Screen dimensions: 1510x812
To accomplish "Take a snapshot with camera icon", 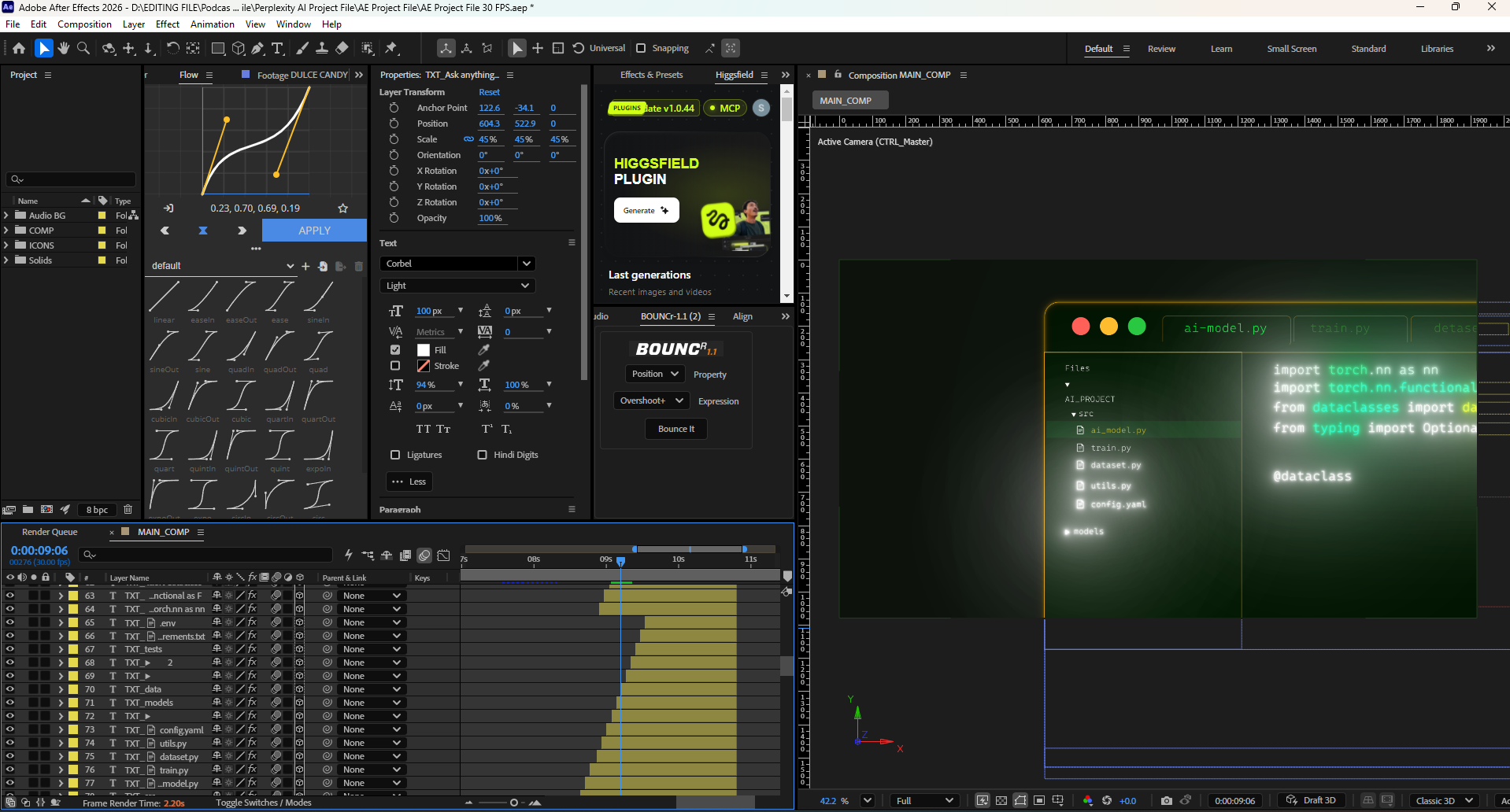I will pos(1167,801).
